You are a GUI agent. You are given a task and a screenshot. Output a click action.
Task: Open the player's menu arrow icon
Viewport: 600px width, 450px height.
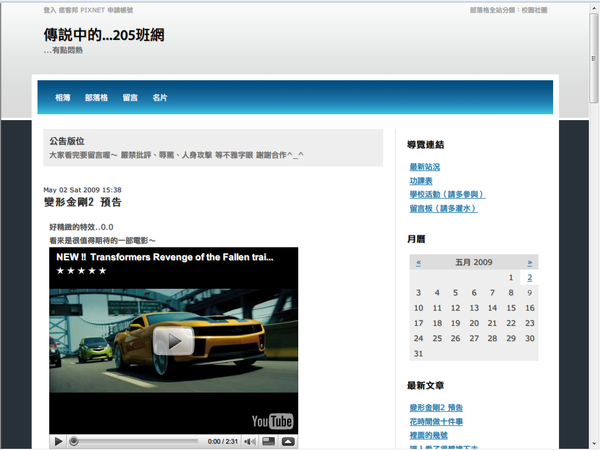point(288,441)
